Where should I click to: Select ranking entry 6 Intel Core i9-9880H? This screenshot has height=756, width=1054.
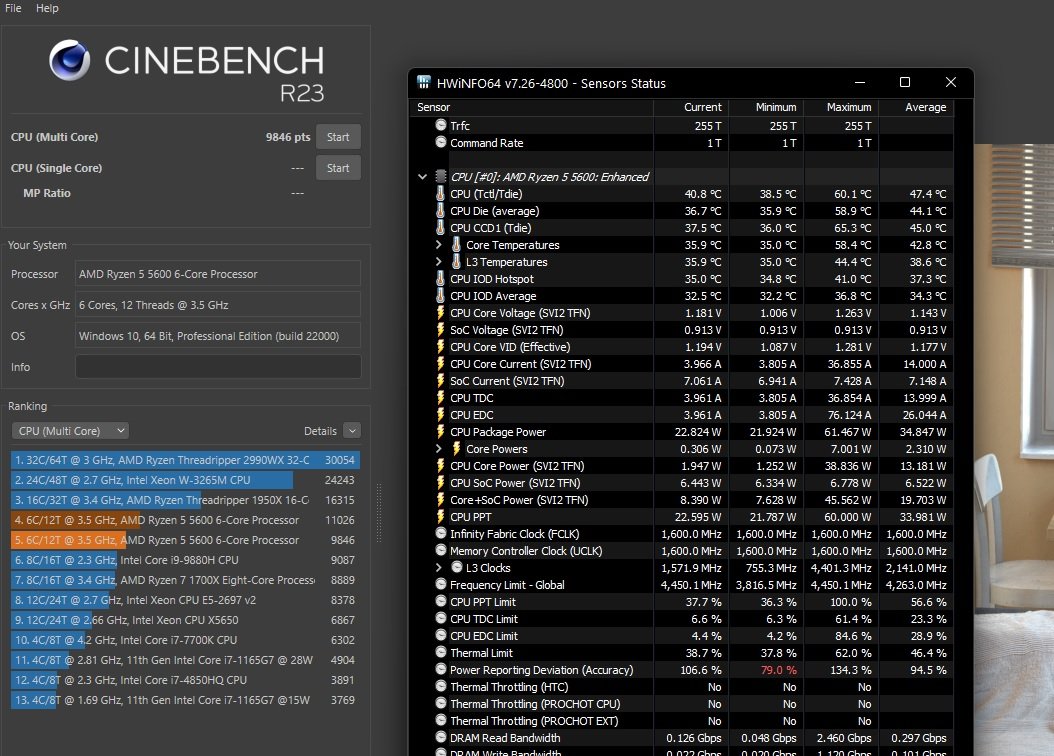click(186, 560)
